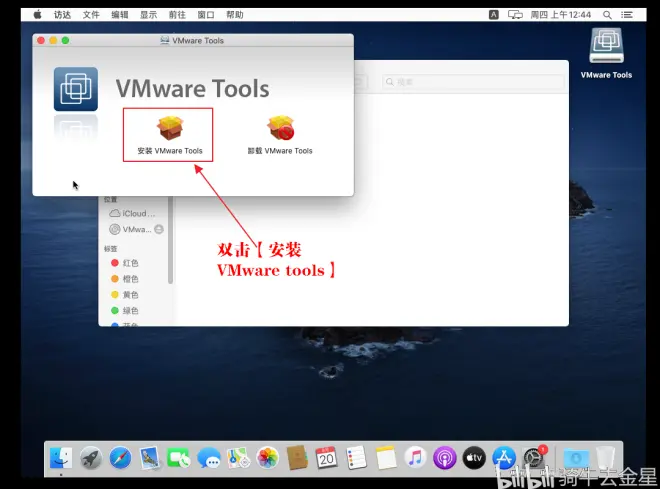Screen dimensions: 660x489
Task: Select the VMware Tools disk on desktop
Action: pyautogui.click(x=606, y=45)
